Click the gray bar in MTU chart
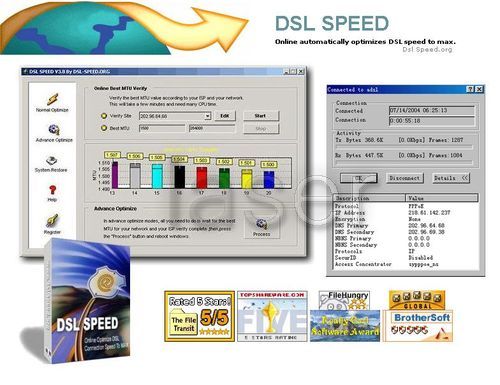This screenshot has width=500, height=385. 135,176
